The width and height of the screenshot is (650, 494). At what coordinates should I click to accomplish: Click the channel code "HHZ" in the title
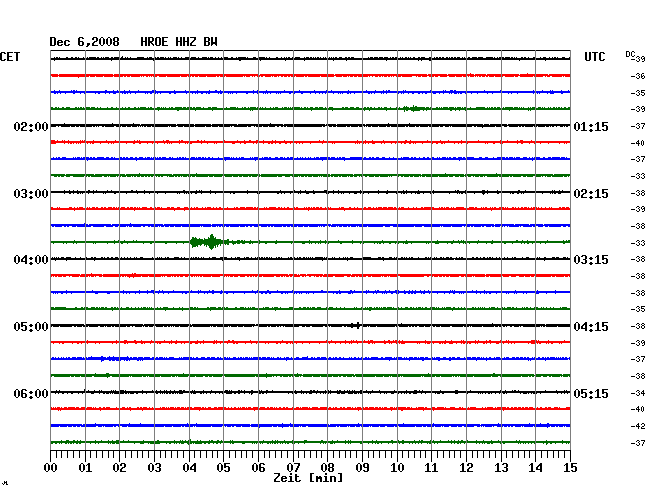186,42
